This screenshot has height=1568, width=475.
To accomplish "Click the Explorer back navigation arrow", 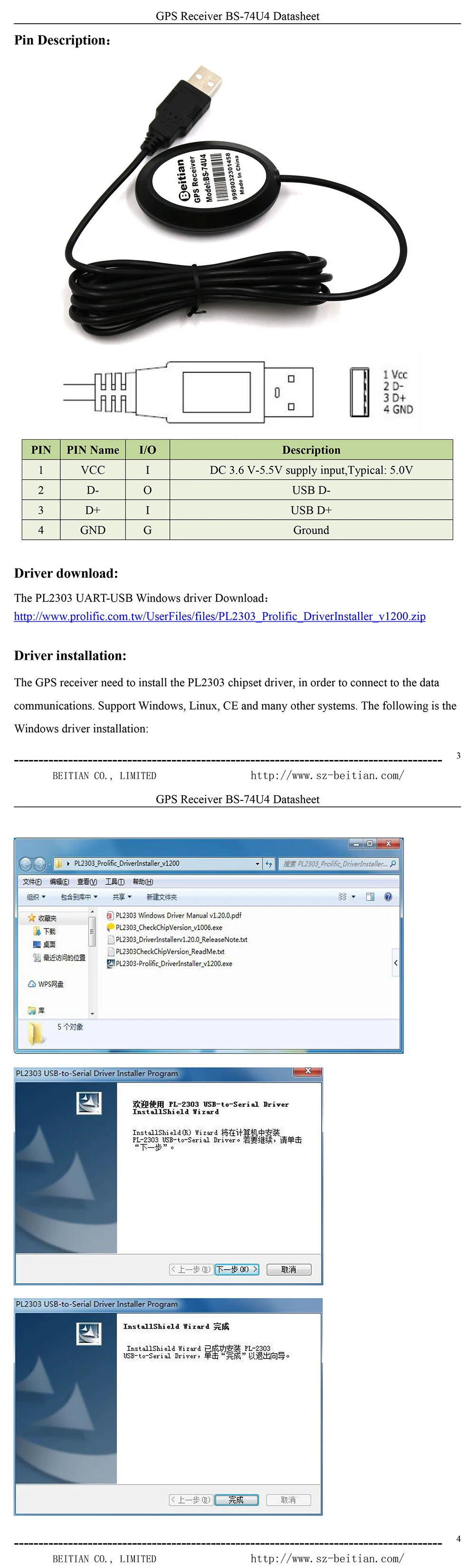I will pos(26,864).
